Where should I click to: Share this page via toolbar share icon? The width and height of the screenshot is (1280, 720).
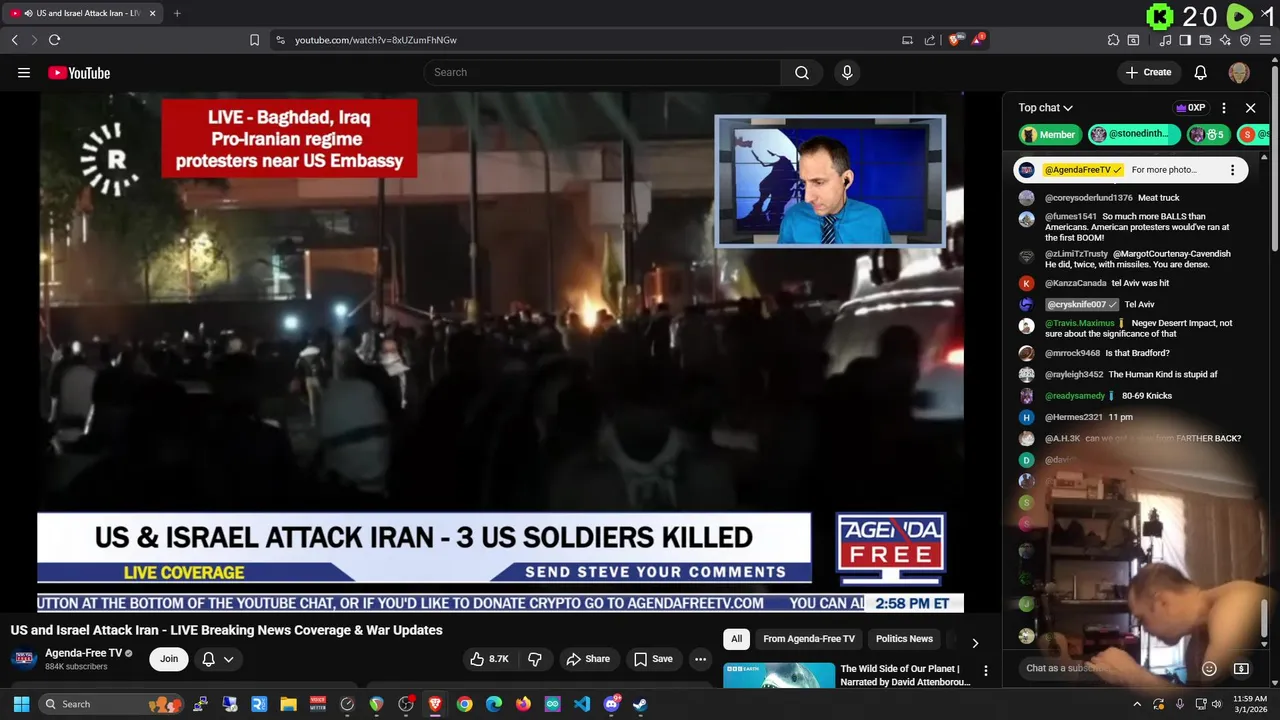click(930, 40)
